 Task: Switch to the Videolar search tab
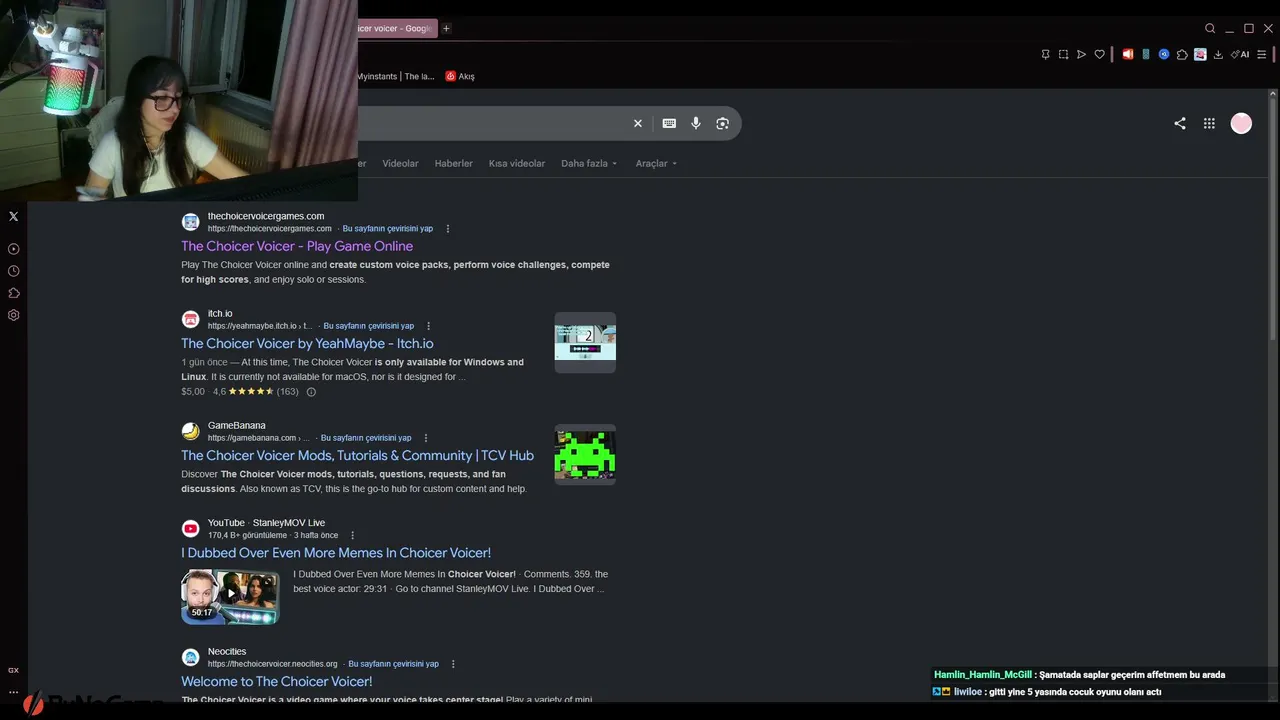pyautogui.click(x=400, y=163)
